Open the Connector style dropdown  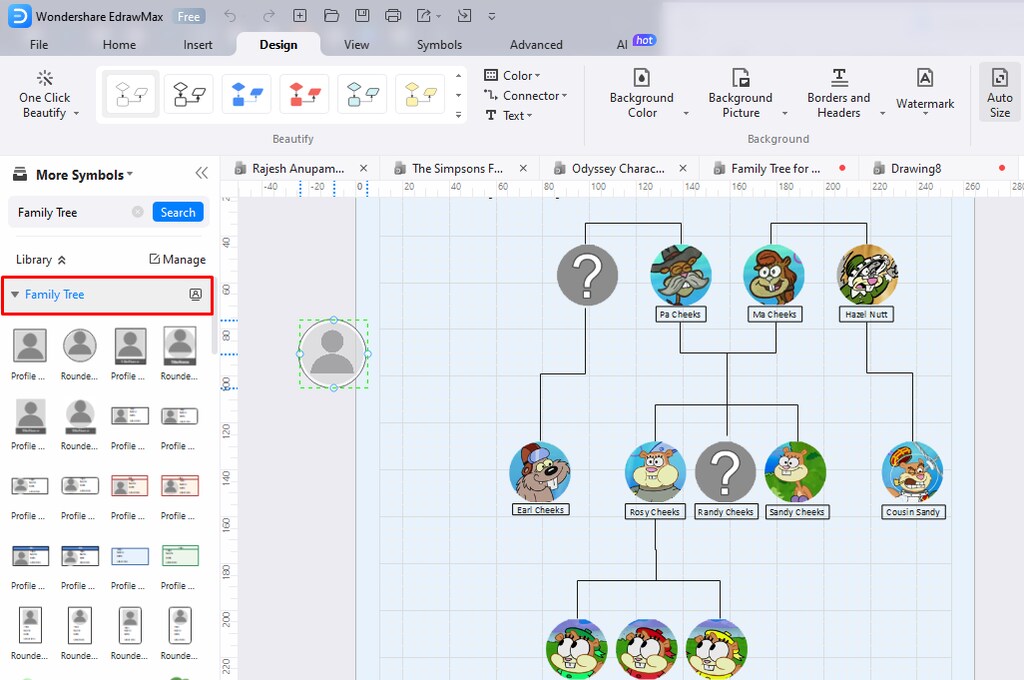click(x=526, y=95)
